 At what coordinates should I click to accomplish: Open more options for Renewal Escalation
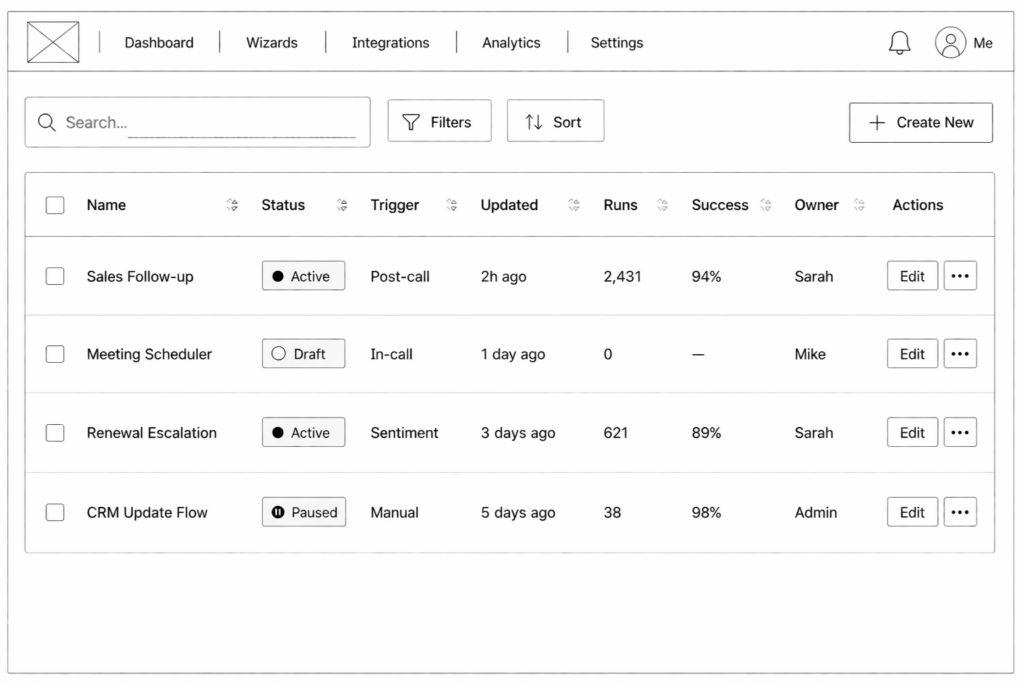[x=960, y=433]
